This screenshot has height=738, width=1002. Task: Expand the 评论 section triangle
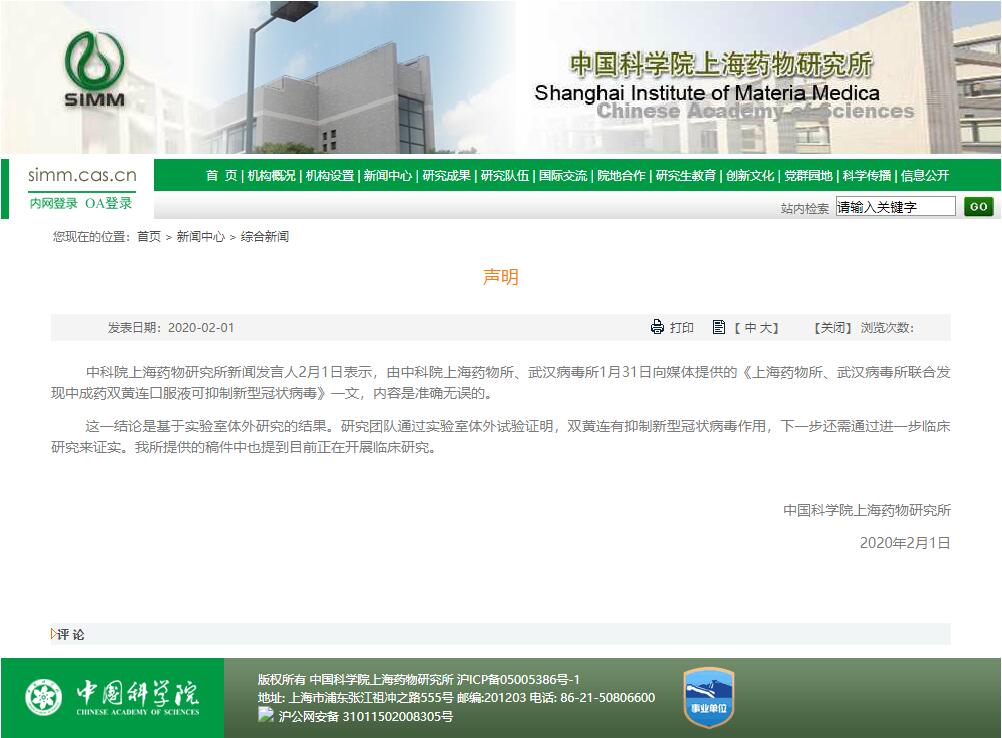click(54, 634)
